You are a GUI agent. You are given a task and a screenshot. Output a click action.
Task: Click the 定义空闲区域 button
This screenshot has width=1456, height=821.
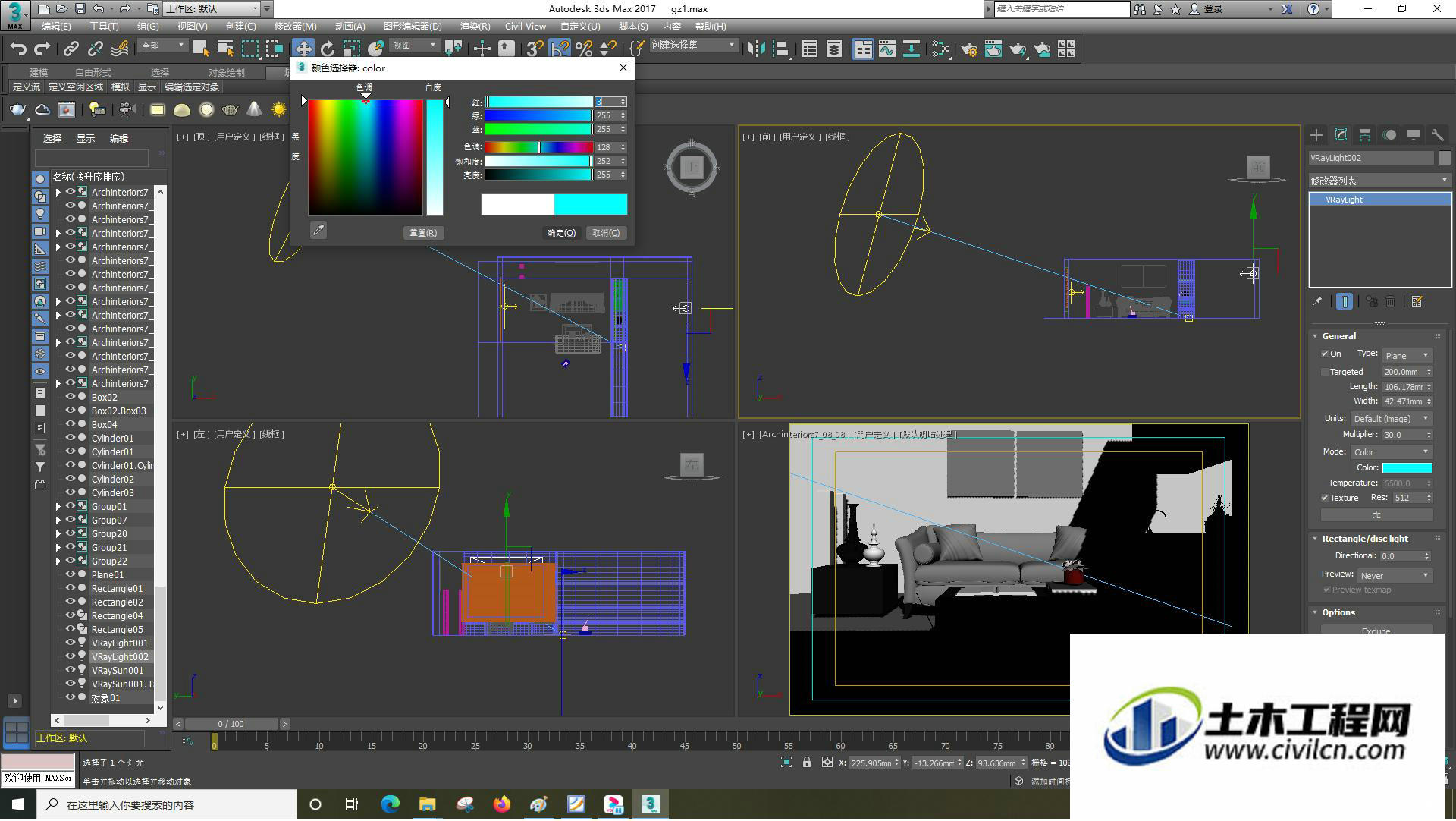coord(76,87)
